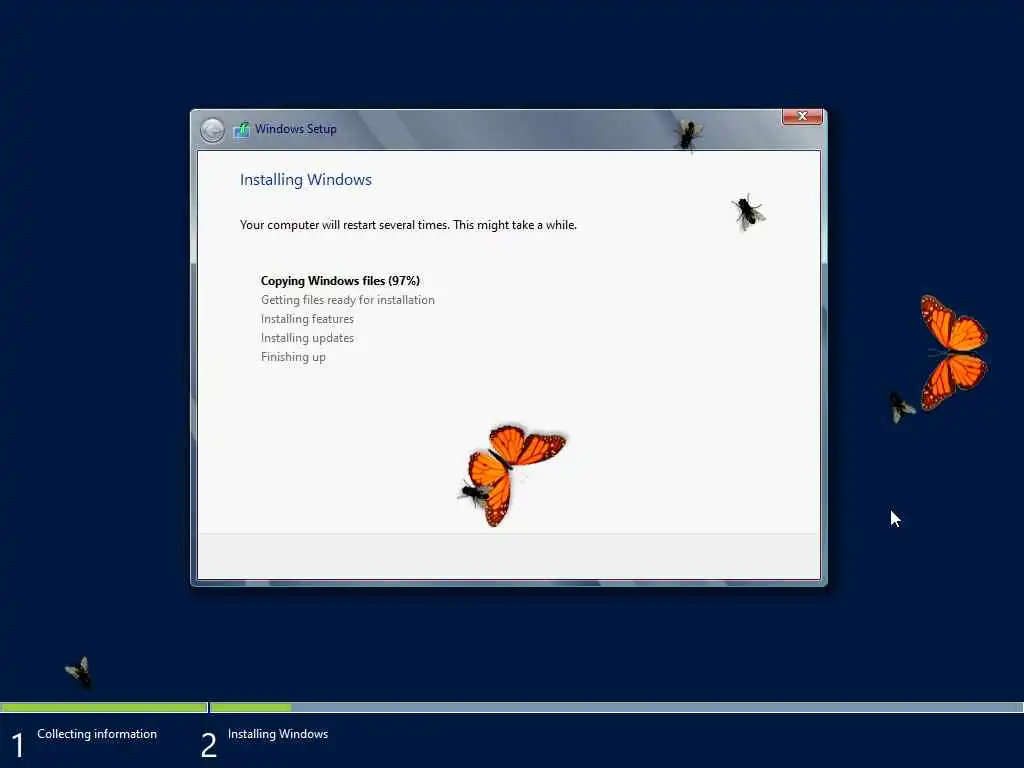Screen dimensions: 1024x768
Task: Click the fly near the restart message
Action: (x=748, y=212)
